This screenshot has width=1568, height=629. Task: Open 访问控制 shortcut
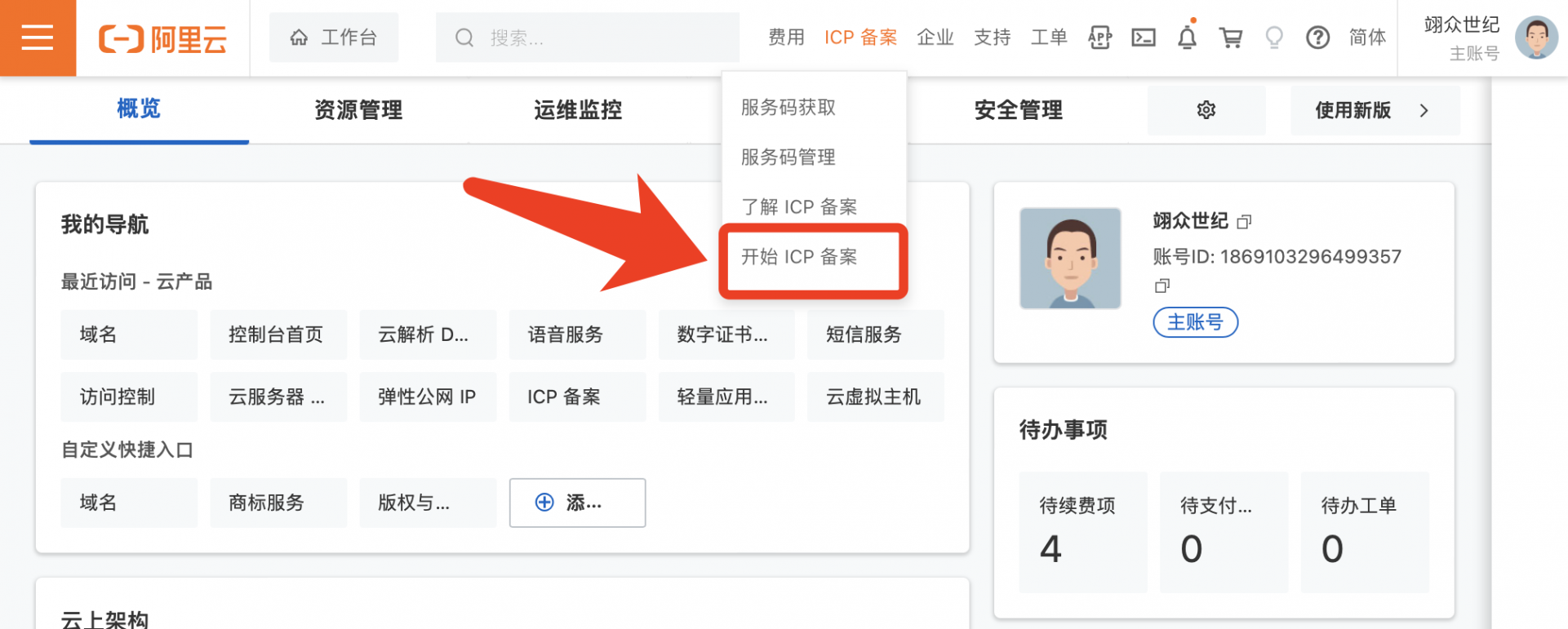click(129, 396)
